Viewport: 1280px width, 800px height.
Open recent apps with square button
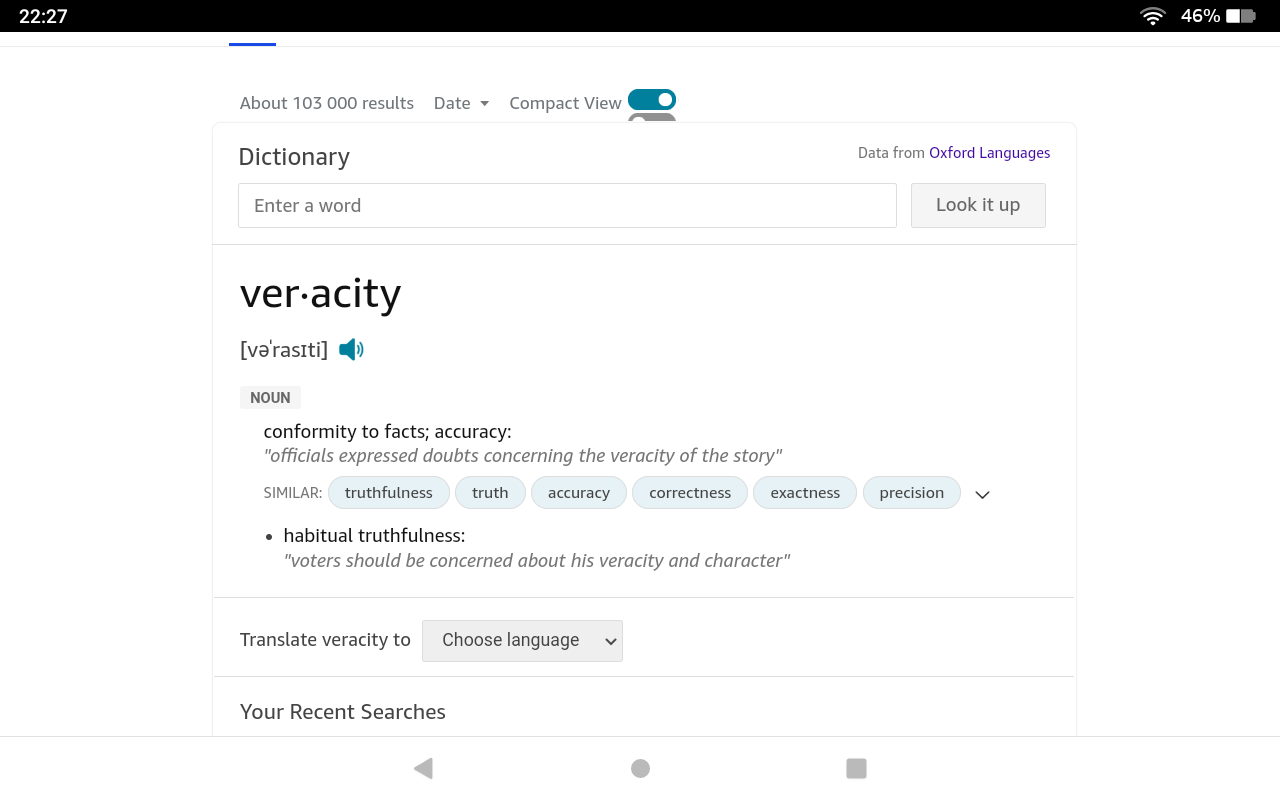tap(856, 768)
